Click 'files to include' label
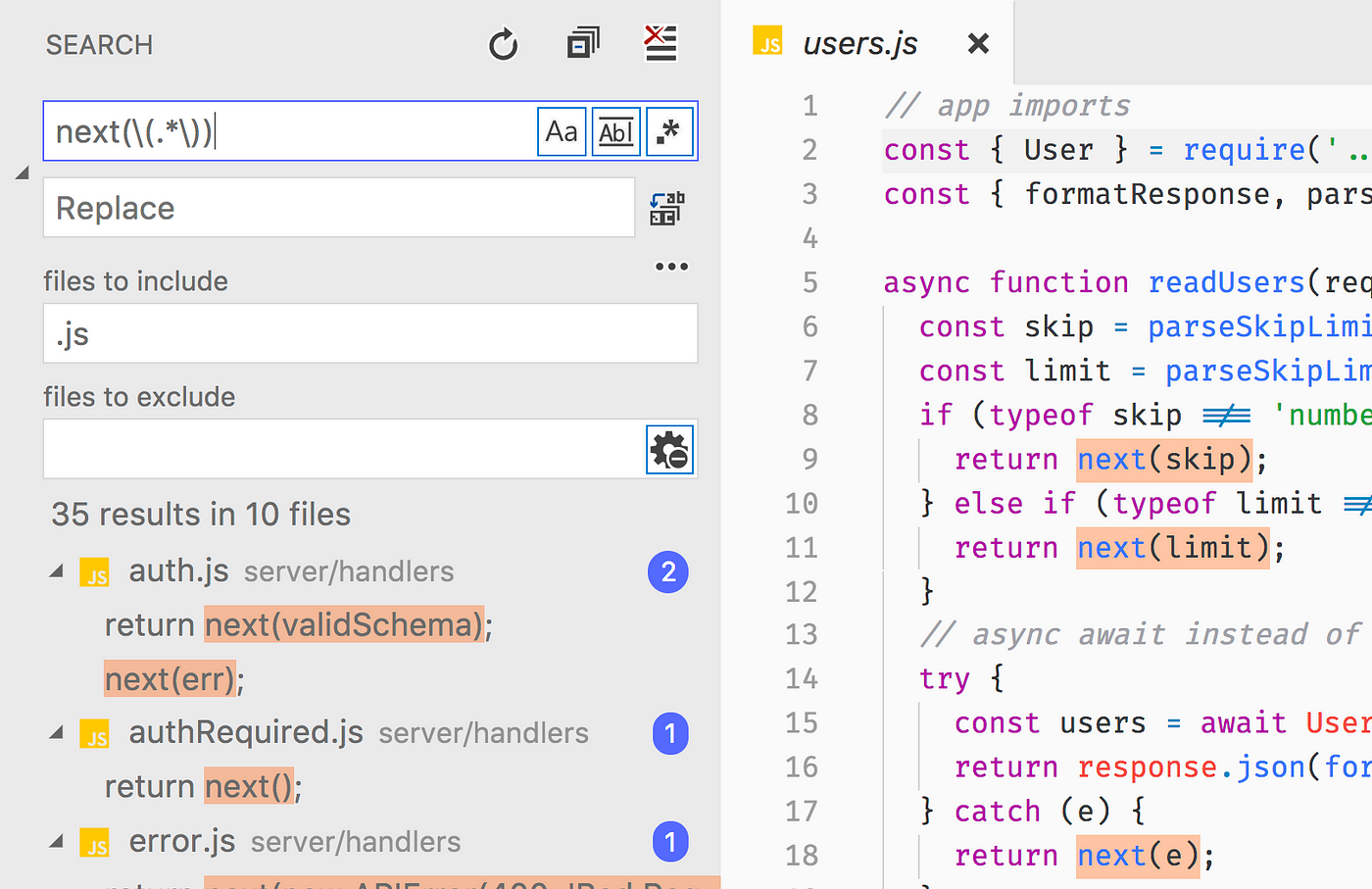The width and height of the screenshot is (1372, 889). click(x=135, y=281)
